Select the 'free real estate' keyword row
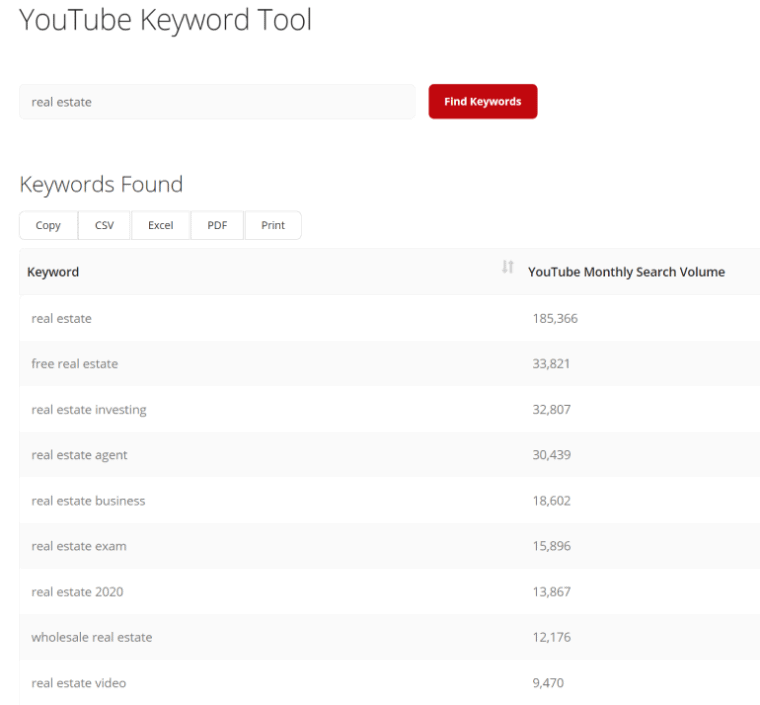760x705 pixels. click(75, 364)
